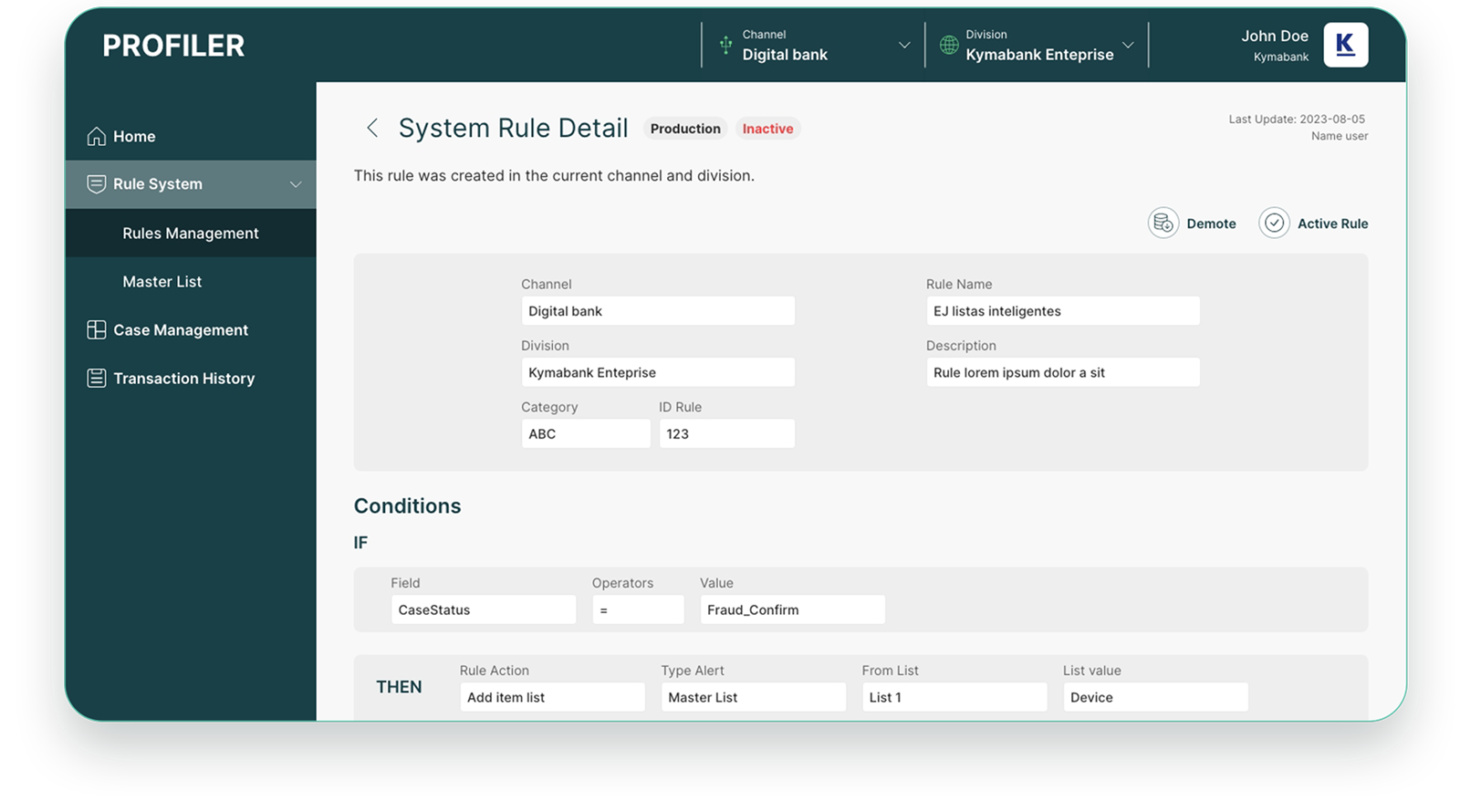Click the Channel field showing Digital bank
The image size is (1460, 812).
pos(658,311)
